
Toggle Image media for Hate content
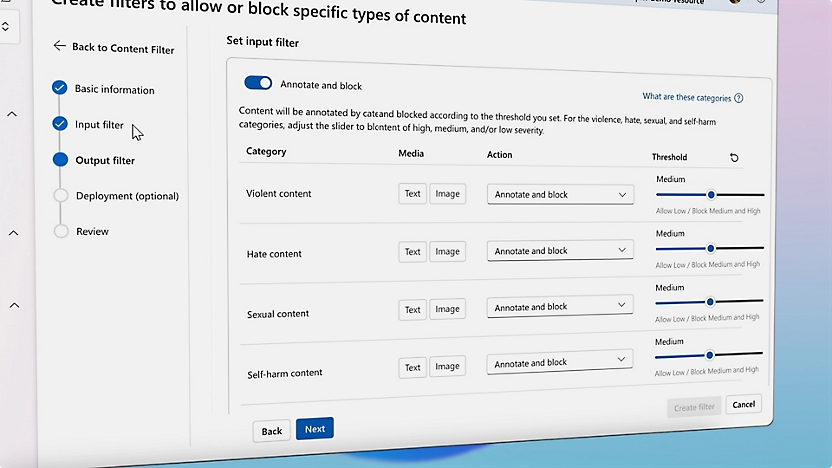coord(447,252)
